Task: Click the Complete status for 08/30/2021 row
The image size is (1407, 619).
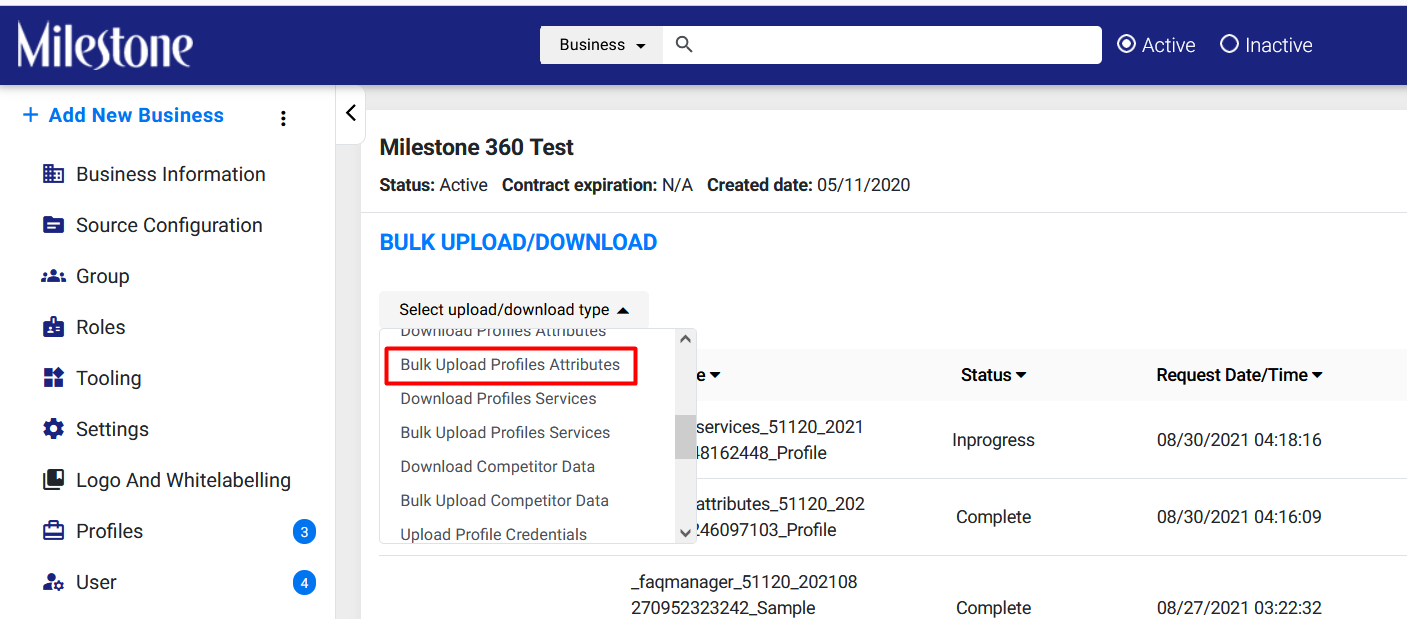Action: click(993, 517)
